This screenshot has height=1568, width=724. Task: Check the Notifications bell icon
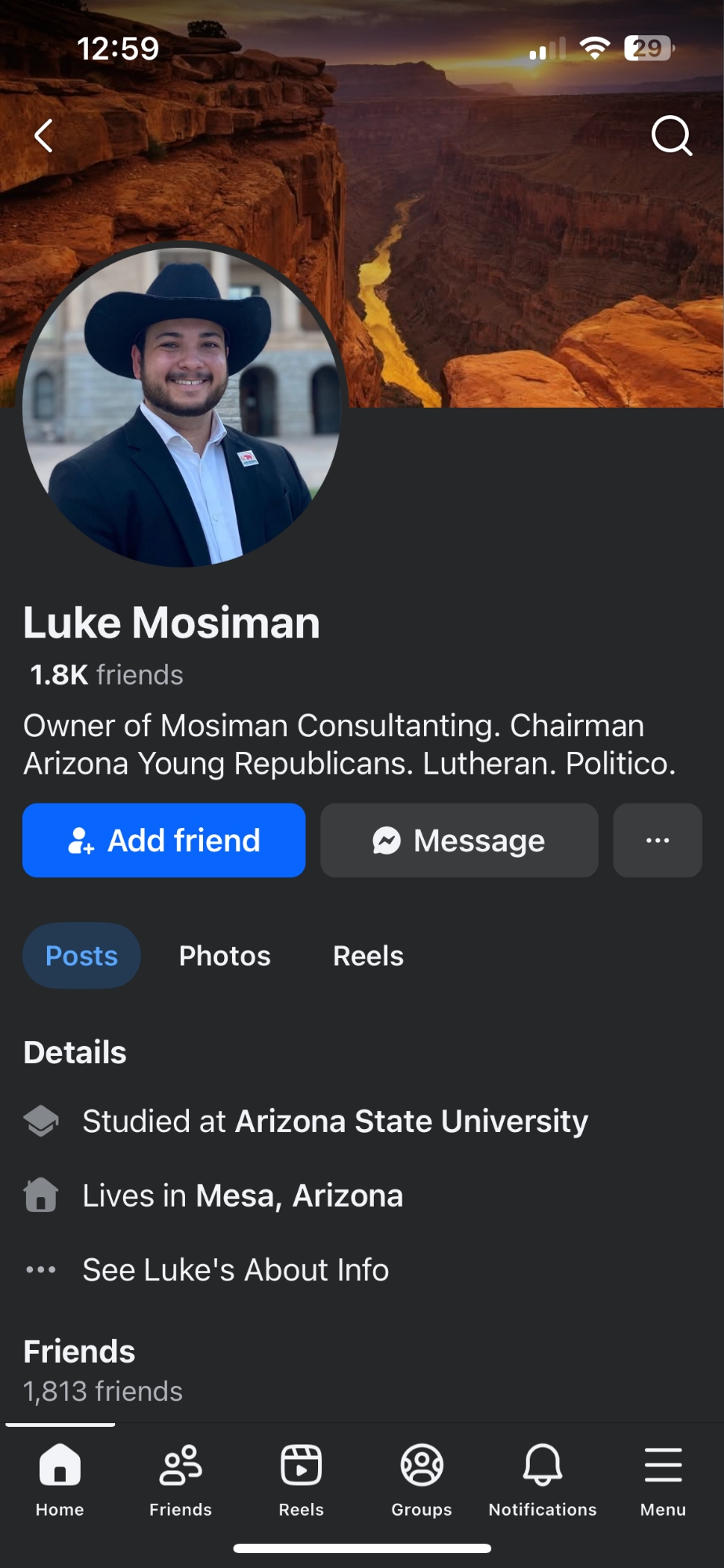coord(542,1478)
